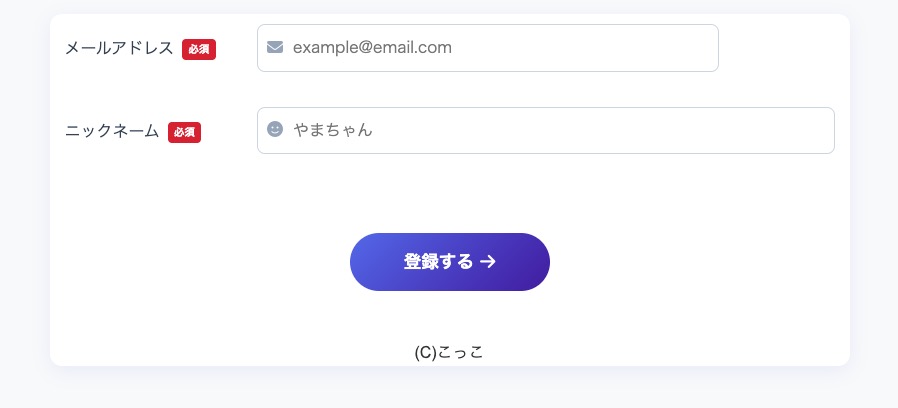The width and height of the screenshot is (898, 408).
Task: Focus the ニックネーム input field
Action: 560,130
